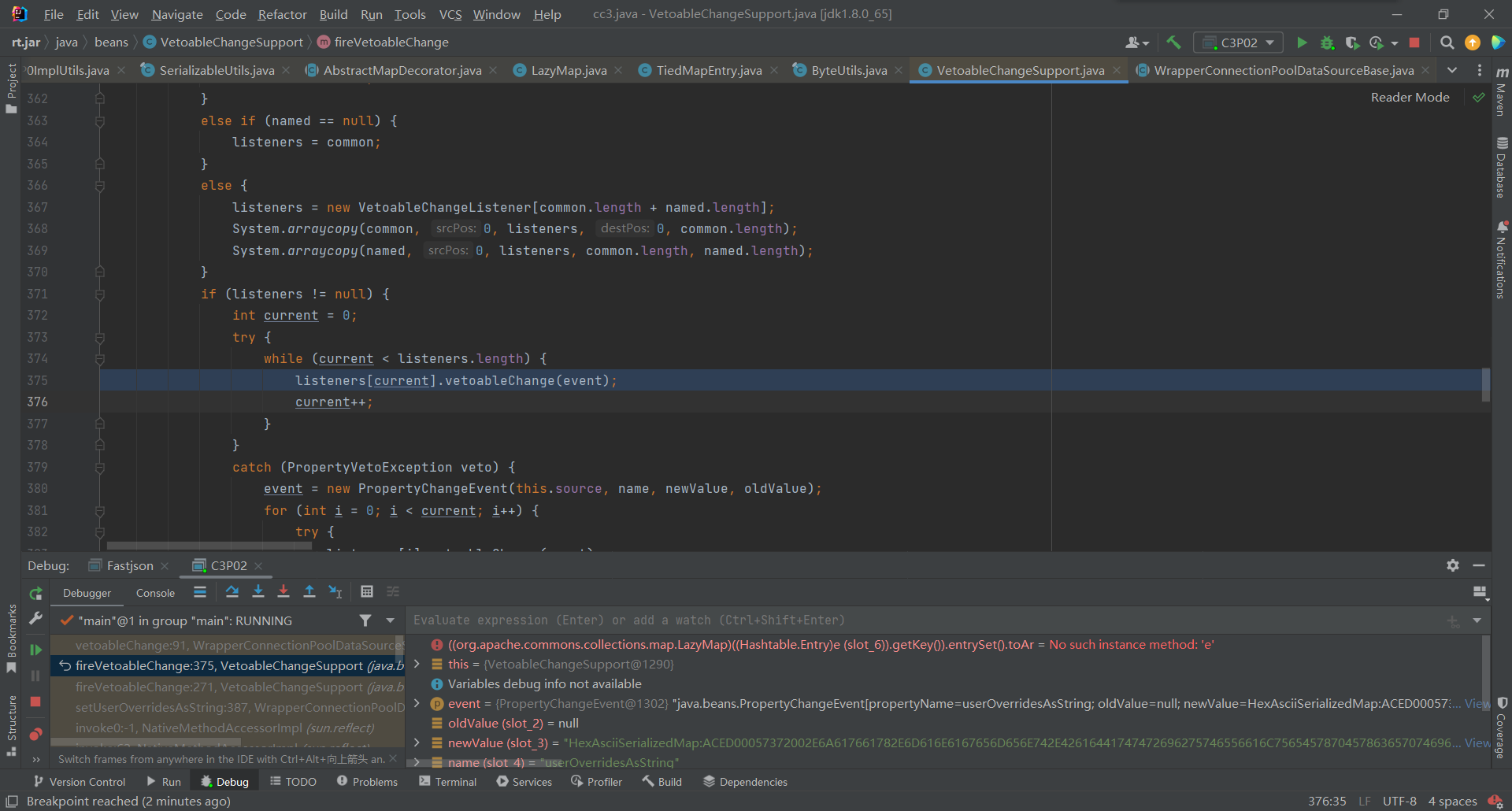Switch to Fastjson debug session tab
1512x811 pixels.
click(x=130, y=565)
